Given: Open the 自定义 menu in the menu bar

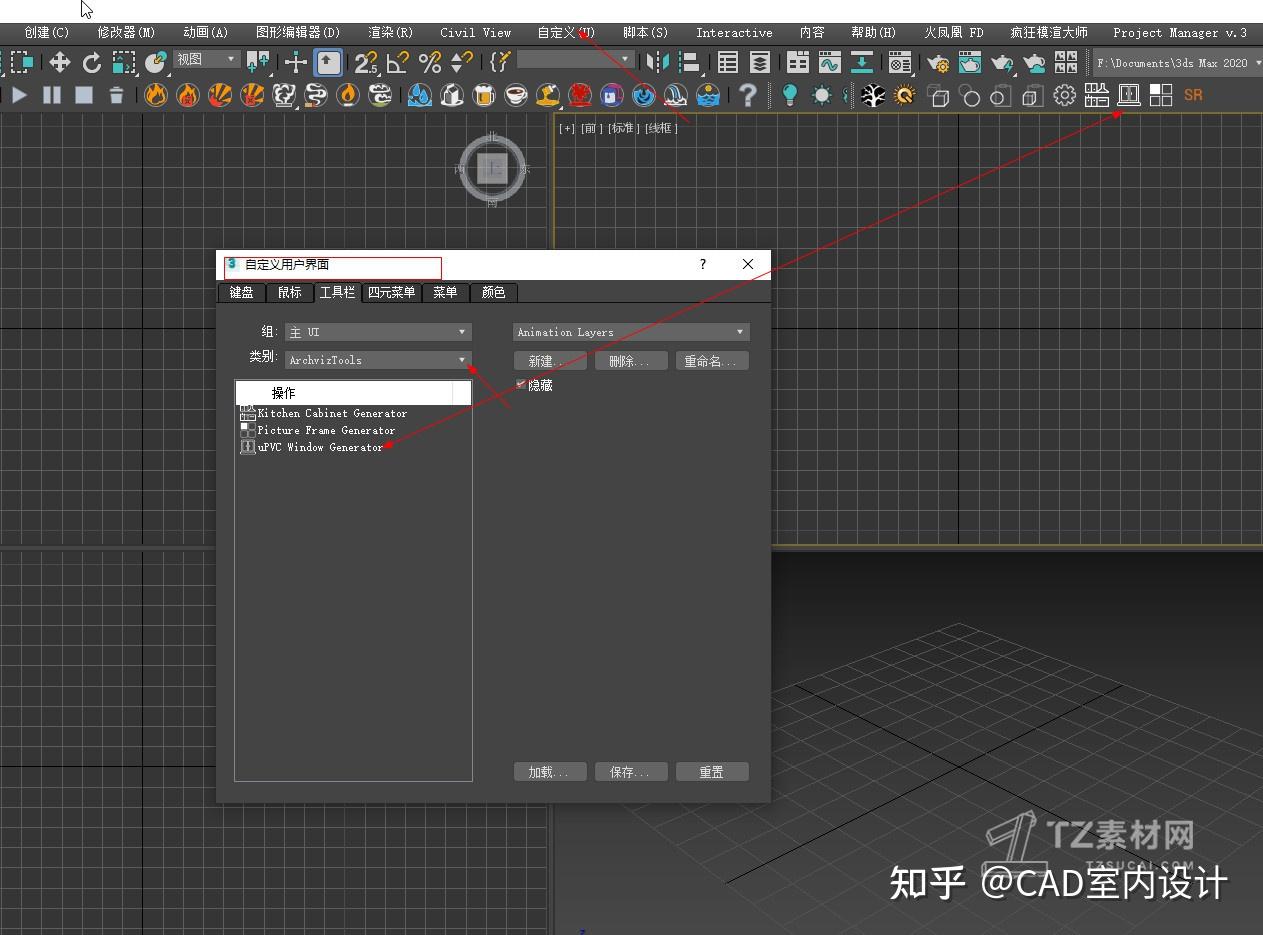Looking at the screenshot, I should tap(564, 32).
